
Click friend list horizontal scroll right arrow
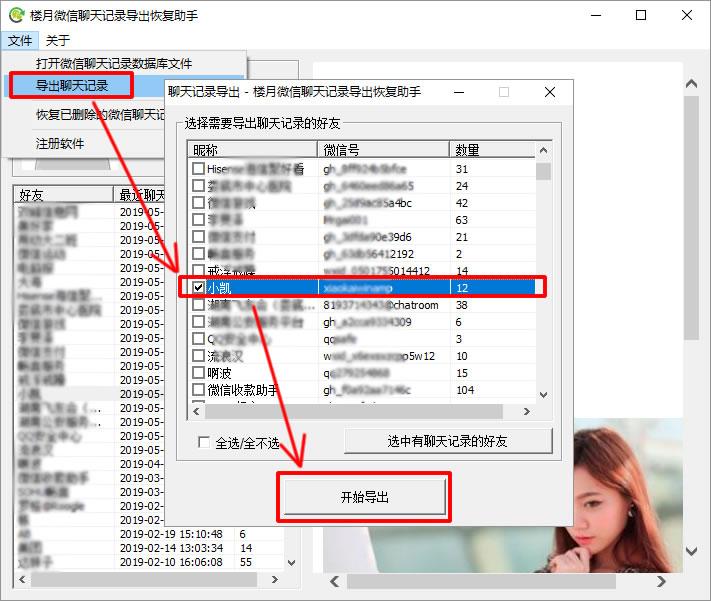tap(274, 580)
